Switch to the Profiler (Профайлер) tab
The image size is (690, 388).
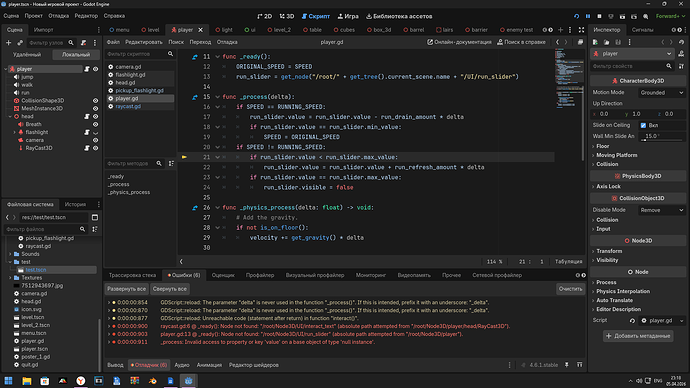[260, 275]
